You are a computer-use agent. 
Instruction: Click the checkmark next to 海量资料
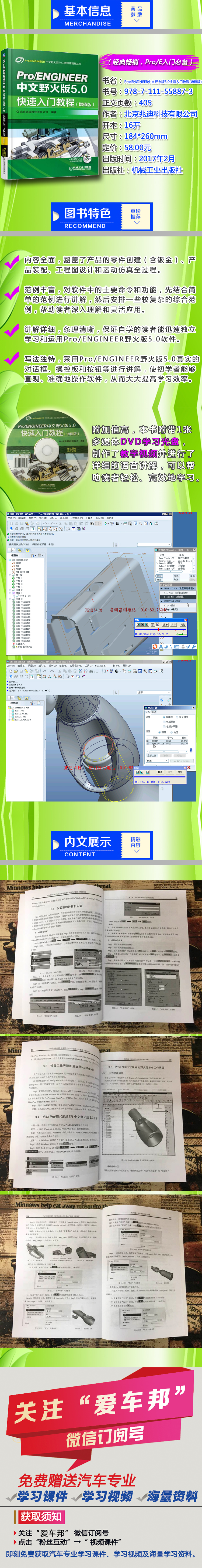141,1496
